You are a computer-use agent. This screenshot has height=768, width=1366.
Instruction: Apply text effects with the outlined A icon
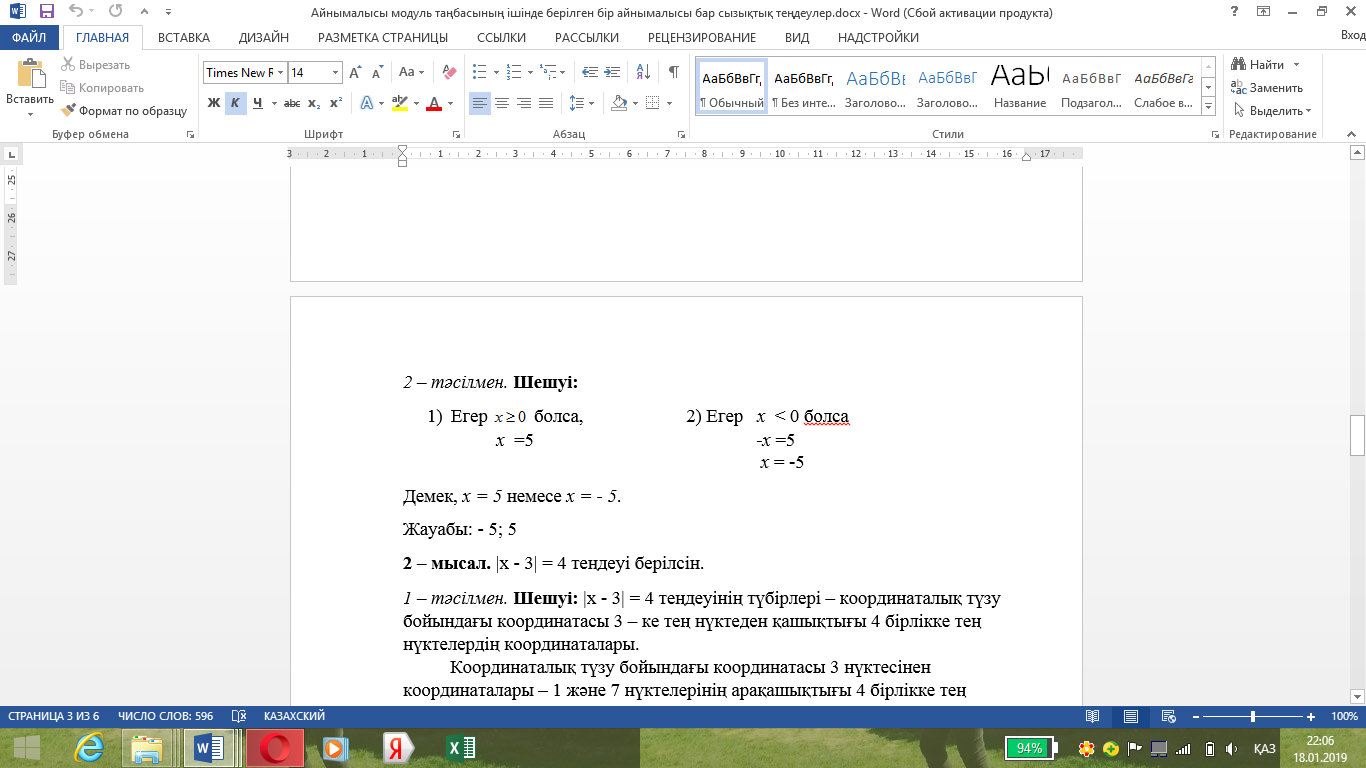coord(367,103)
